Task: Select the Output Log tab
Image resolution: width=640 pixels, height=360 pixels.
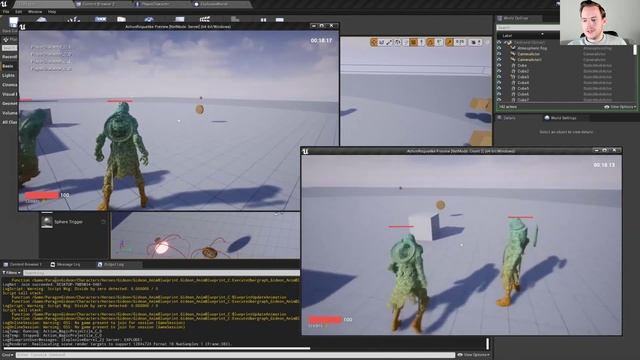Action: (113, 264)
